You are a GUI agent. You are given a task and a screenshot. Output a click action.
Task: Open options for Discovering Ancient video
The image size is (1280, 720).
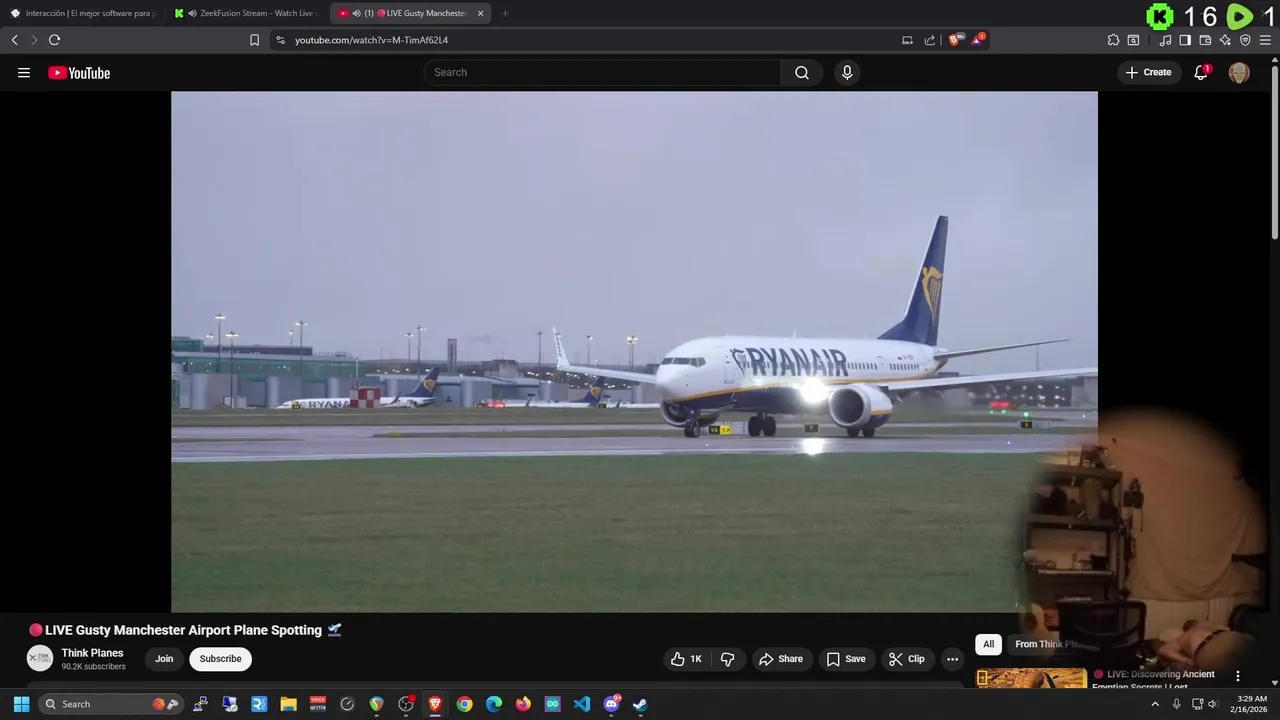click(1237, 676)
